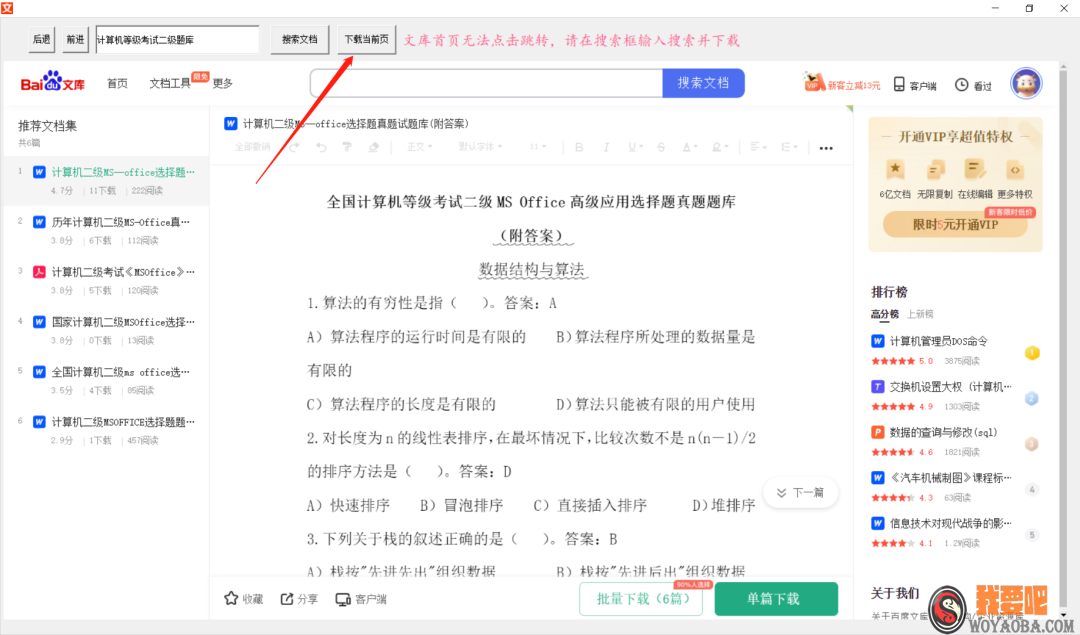The image size is (1080, 635).
Task: Click the bold B formatting icon
Action: click(x=579, y=147)
